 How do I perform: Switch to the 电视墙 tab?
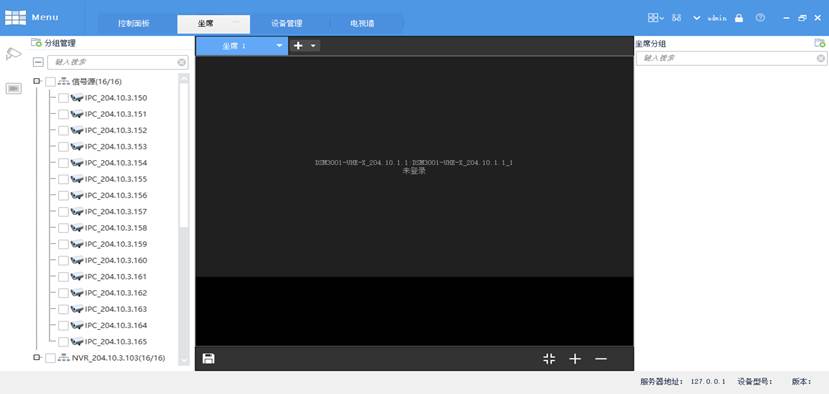[362, 24]
